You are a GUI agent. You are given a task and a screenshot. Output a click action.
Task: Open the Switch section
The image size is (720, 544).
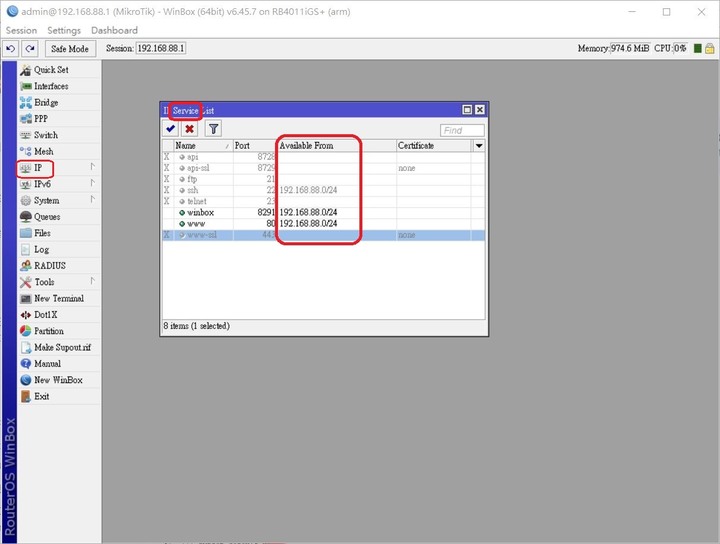(x=59, y=135)
